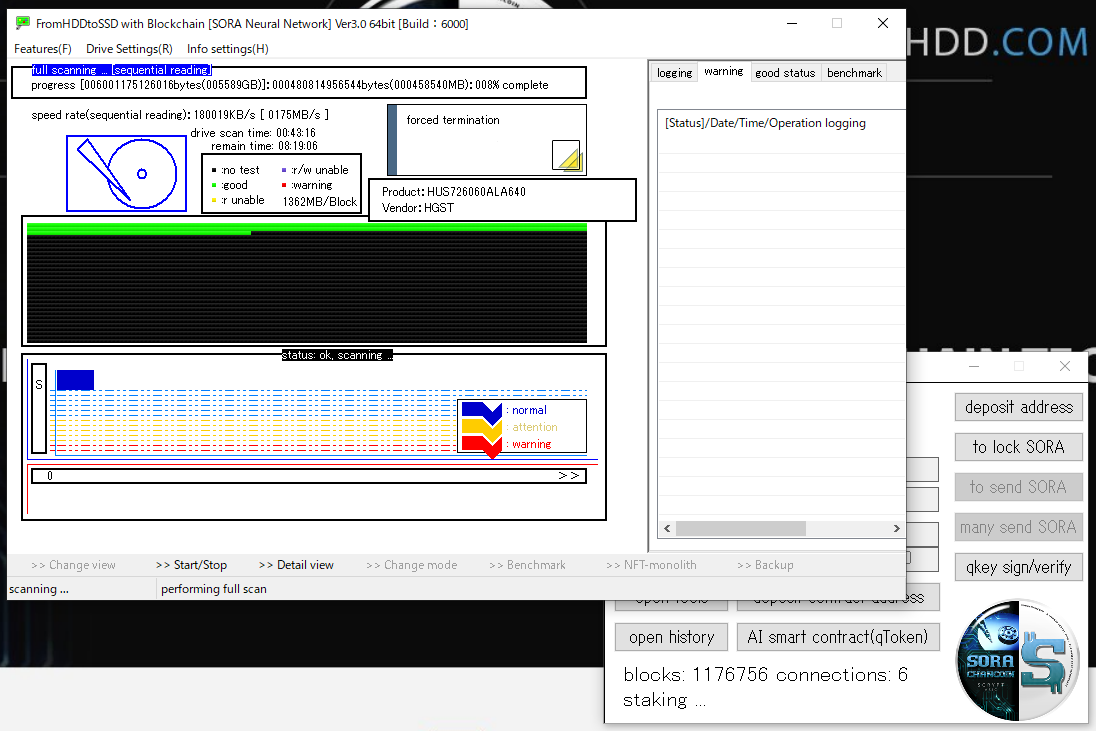
Task: Open the Detail view
Action: 296,565
